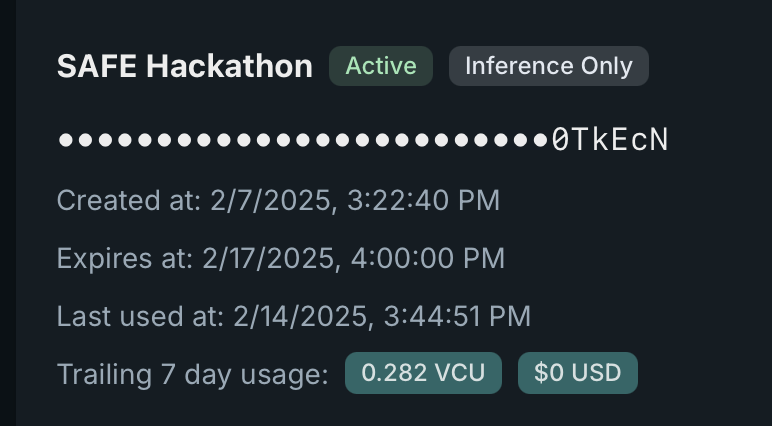This screenshot has height=426, width=772.
Task: Click the dark left sidebar strip
Action: click(7, 213)
